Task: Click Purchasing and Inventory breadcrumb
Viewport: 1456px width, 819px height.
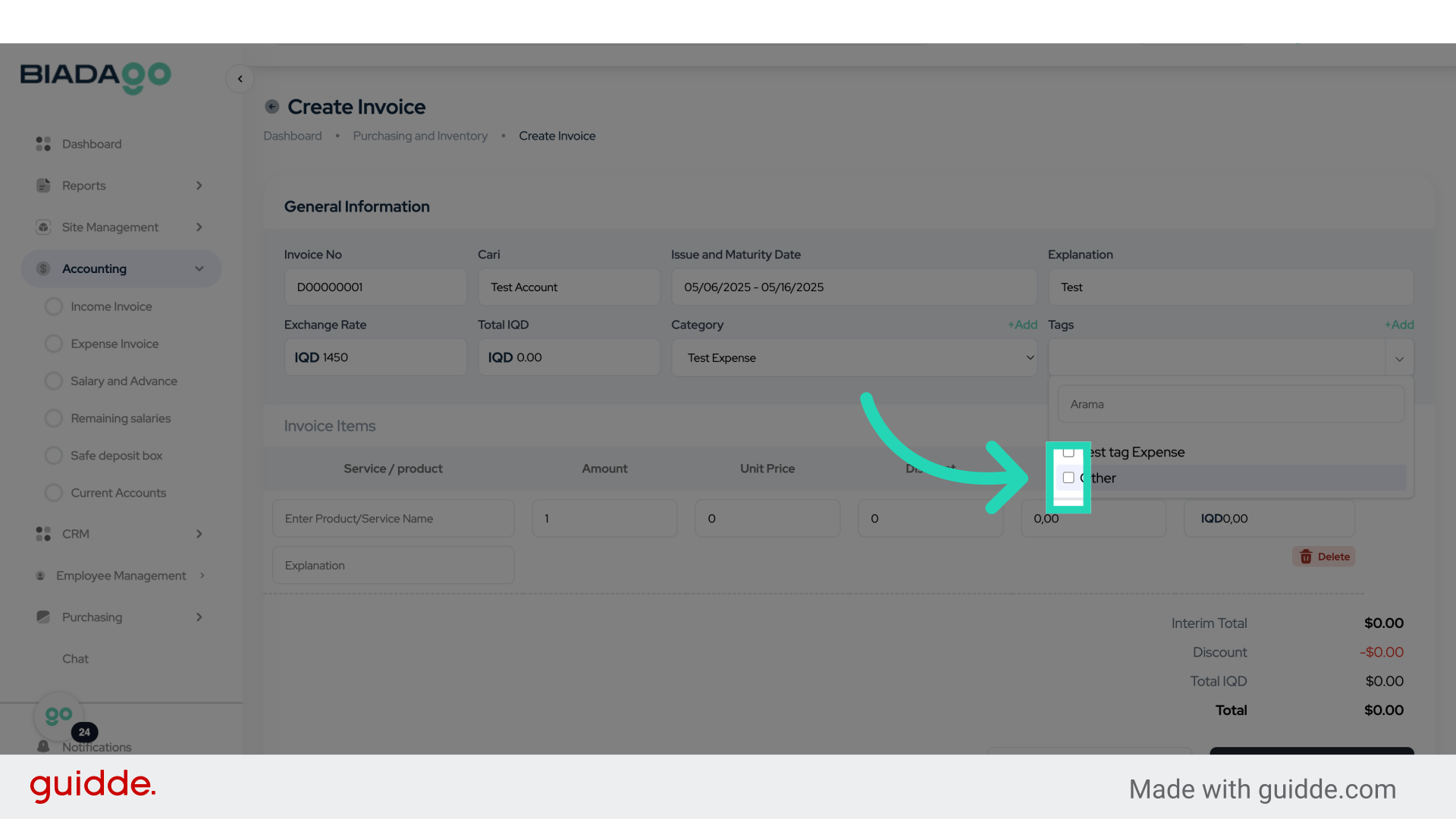Action: pos(420,136)
